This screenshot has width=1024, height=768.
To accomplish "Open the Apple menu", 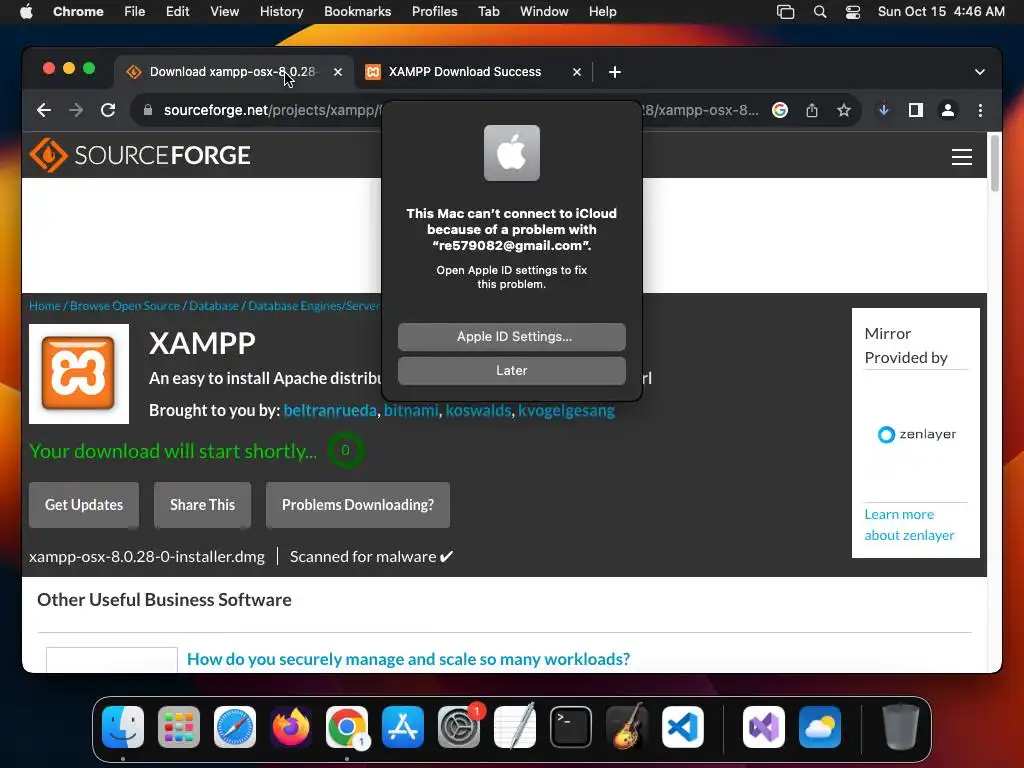I will point(26,12).
